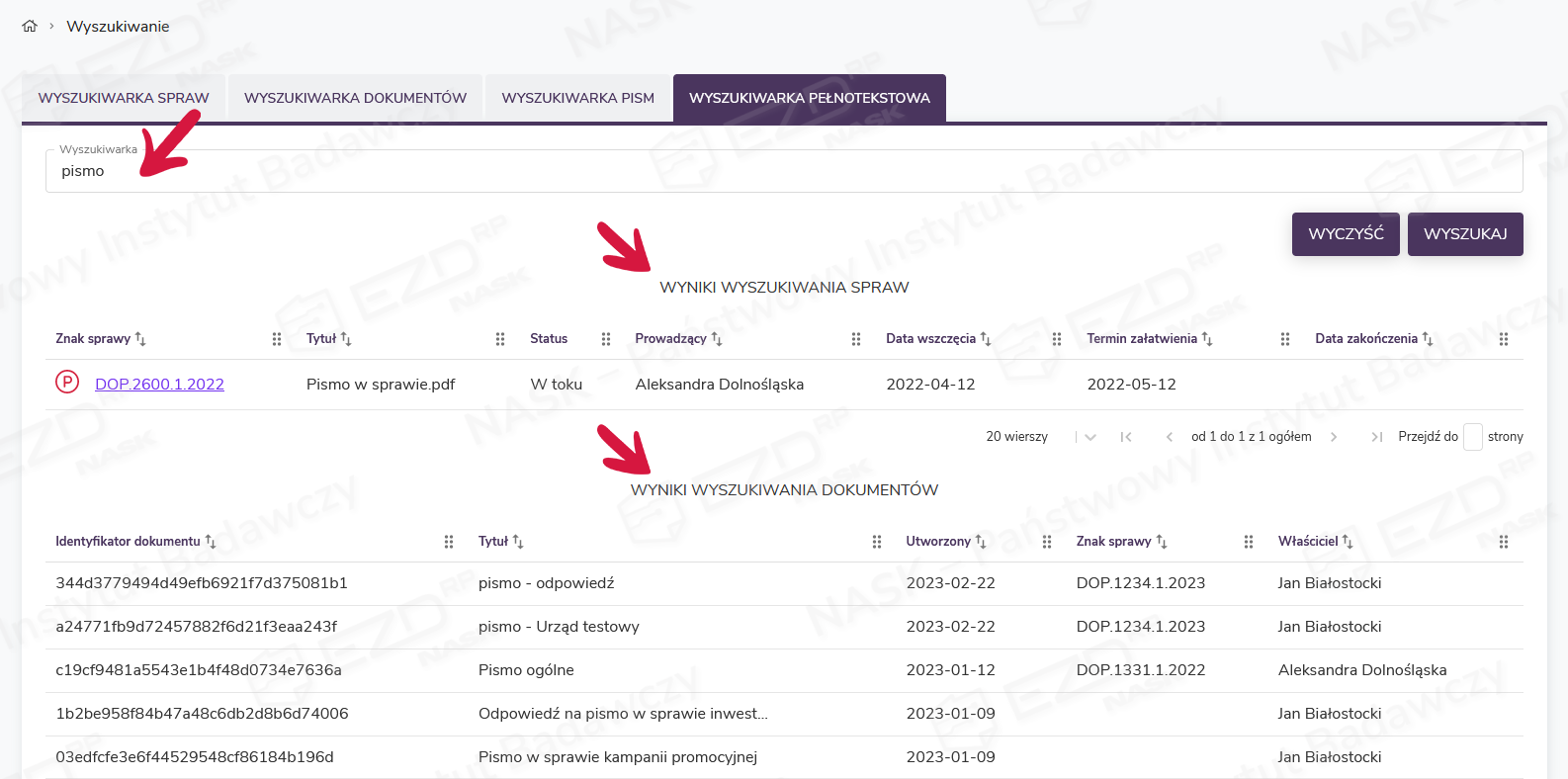Screen dimensions: 1568x779
Task: Go to next page of results
Action: click(1334, 437)
